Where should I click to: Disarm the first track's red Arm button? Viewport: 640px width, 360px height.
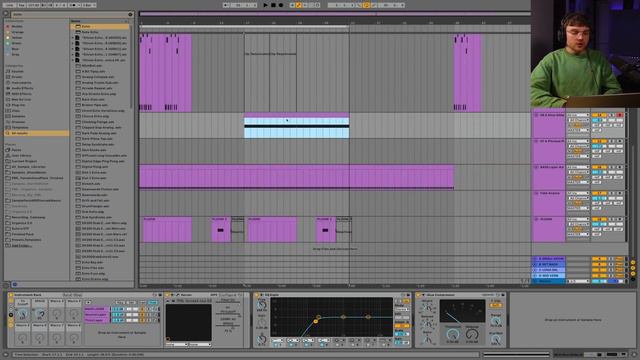(x=620, y=116)
